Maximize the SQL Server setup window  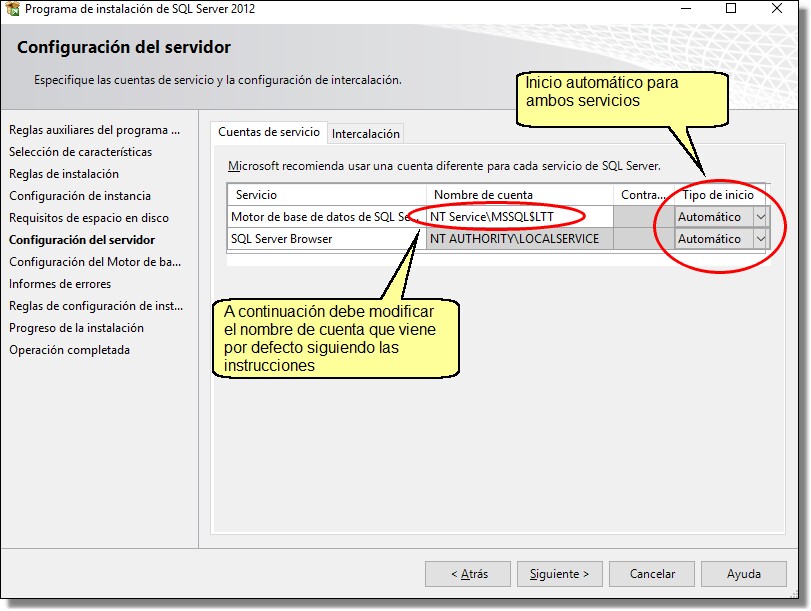731,8
